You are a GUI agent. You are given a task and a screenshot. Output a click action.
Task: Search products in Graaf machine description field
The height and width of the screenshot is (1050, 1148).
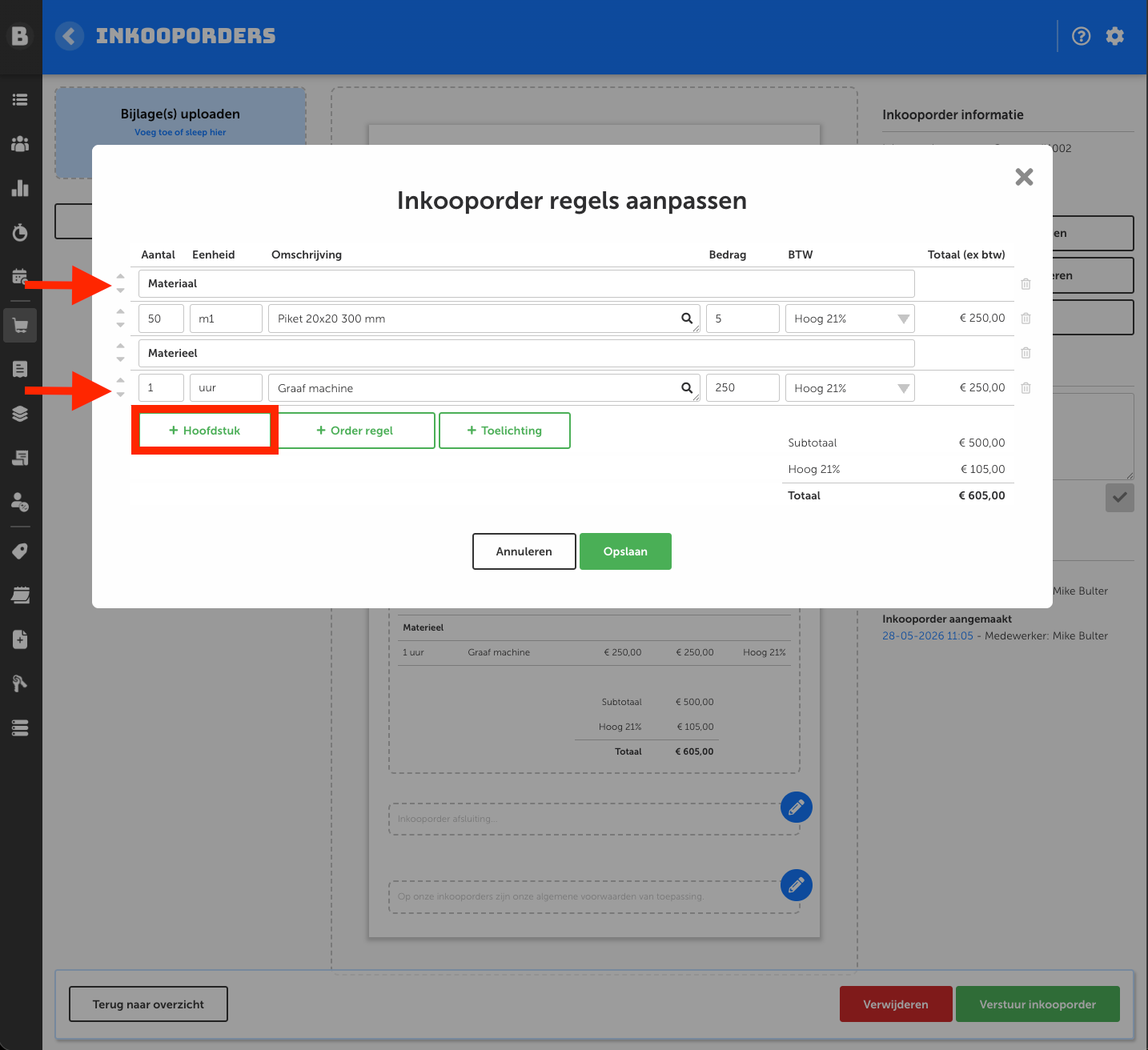687,387
